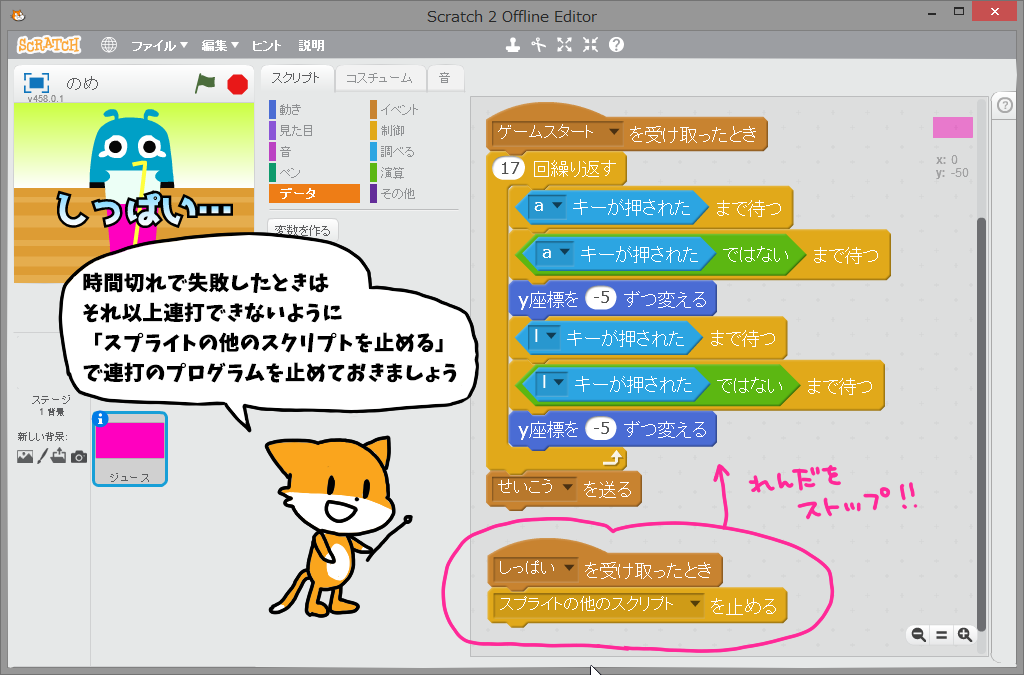Screen dimensions: 1024x675
Task: Click the を送る broadcast block
Action: pos(607,490)
